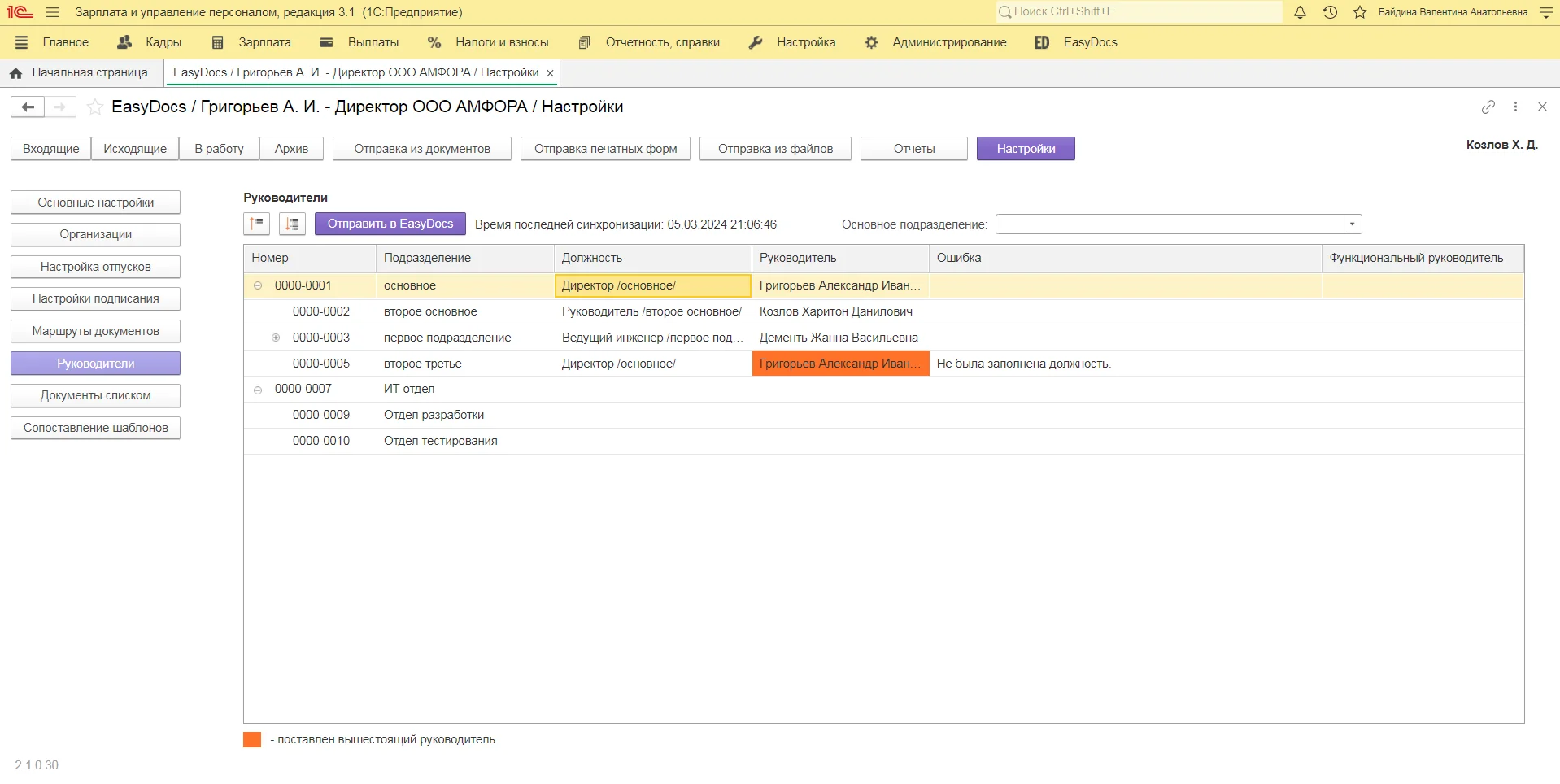Switch to the Начальная страница tab
Viewport: 1560px width, 784px height.
[81, 72]
